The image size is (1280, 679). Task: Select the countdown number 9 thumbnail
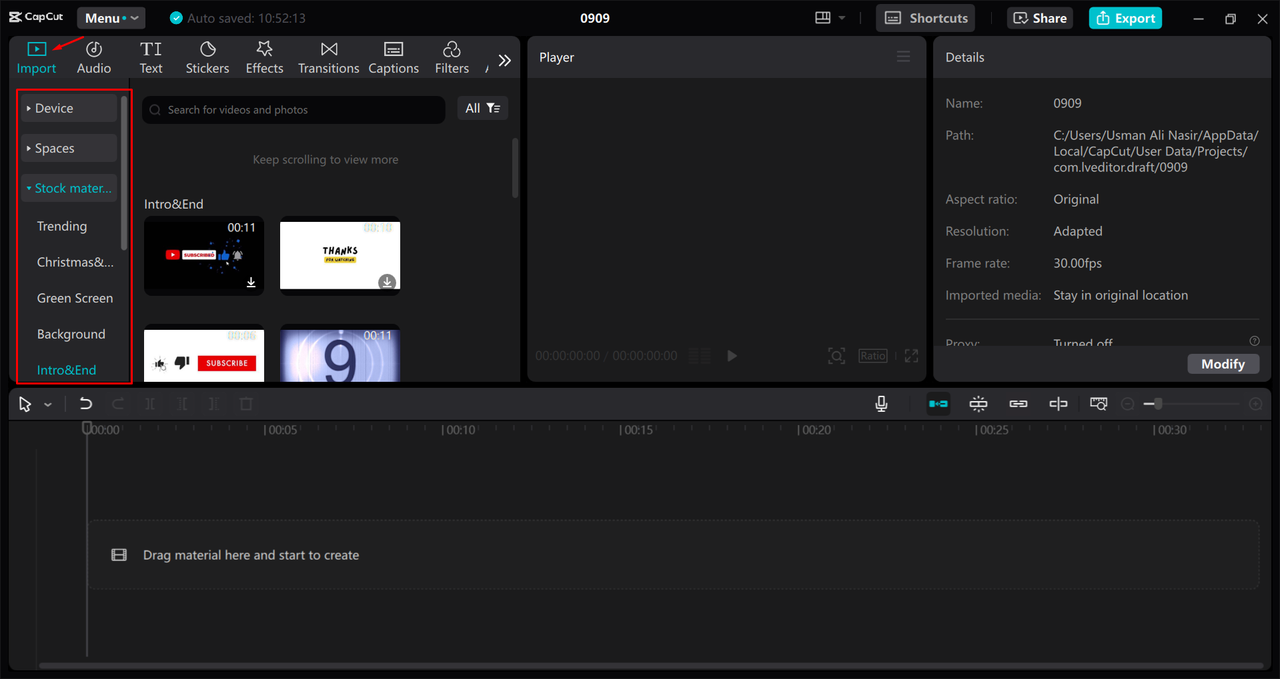[x=340, y=353]
